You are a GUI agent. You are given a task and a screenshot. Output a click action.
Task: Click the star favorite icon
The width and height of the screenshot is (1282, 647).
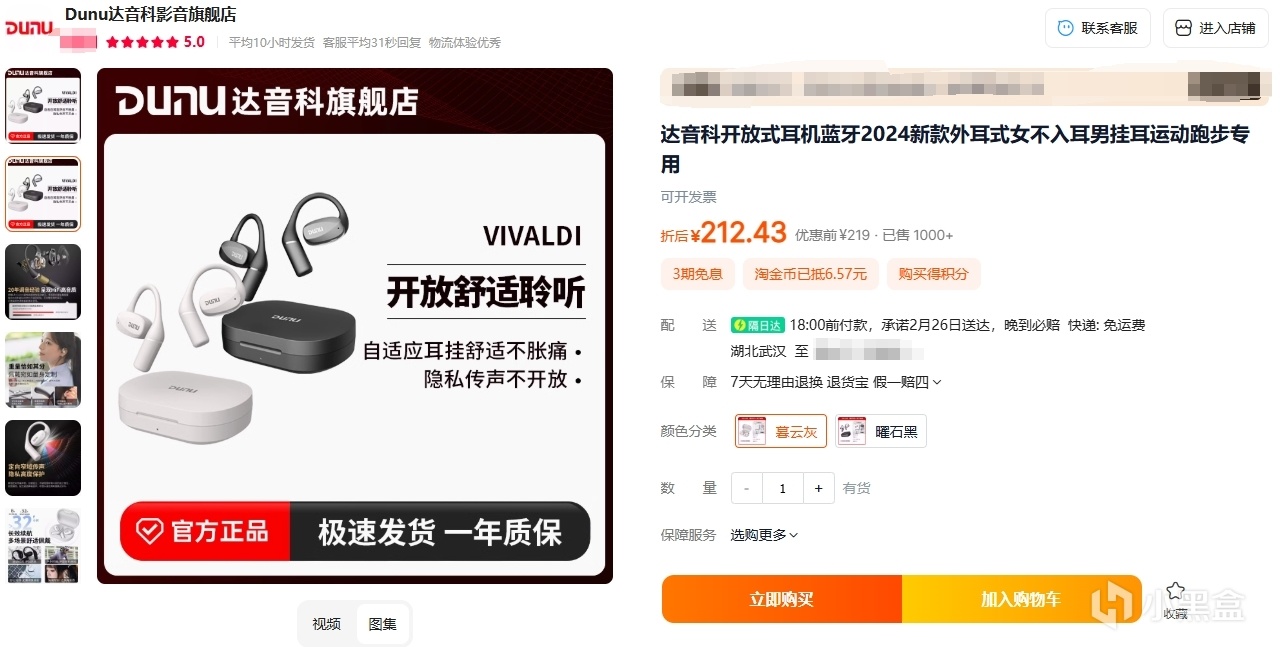pyautogui.click(x=1175, y=591)
